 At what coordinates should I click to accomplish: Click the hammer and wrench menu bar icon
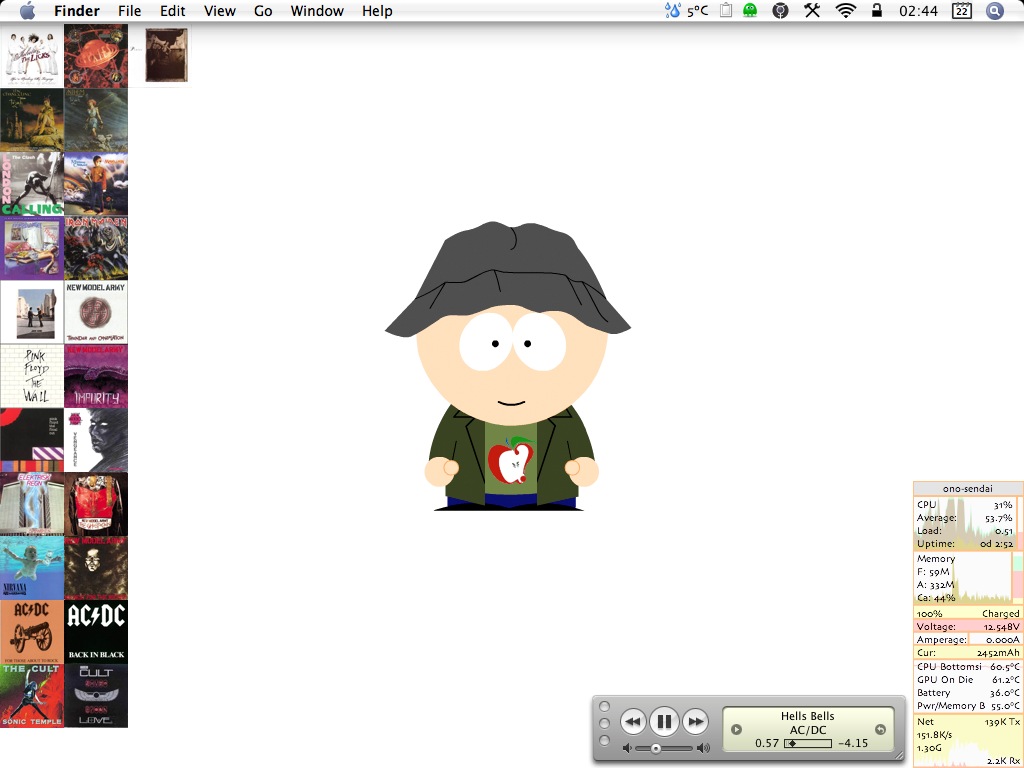[x=812, y=10]
